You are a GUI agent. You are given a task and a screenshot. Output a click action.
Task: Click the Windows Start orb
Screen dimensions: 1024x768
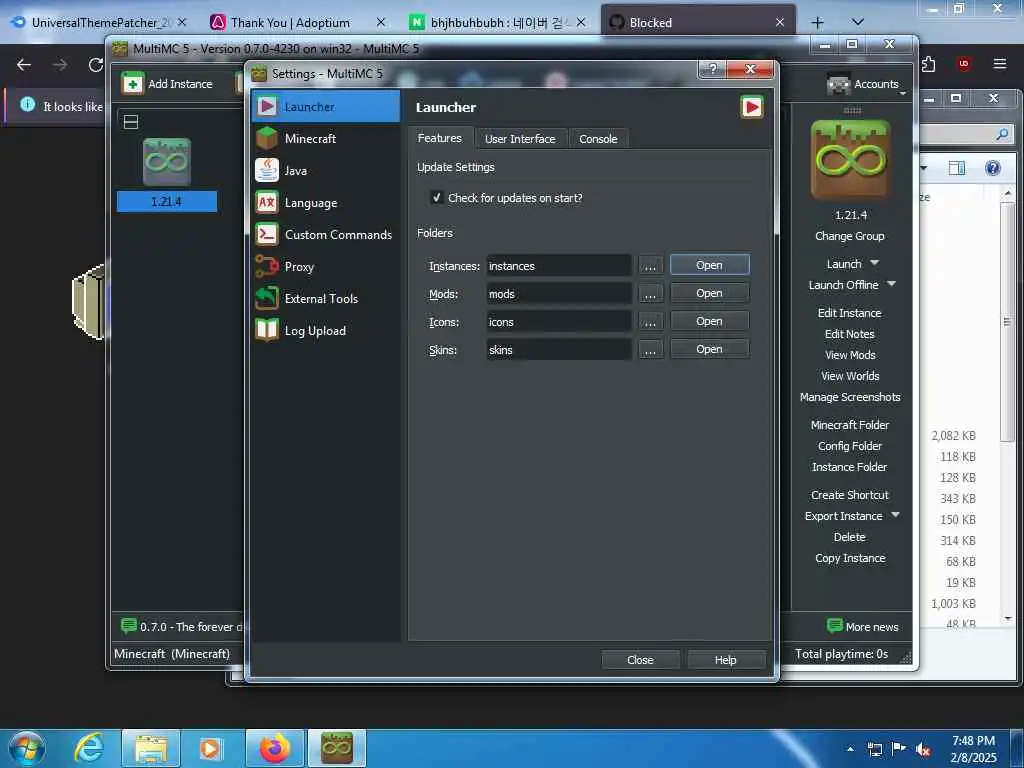(x=27, y=748)
